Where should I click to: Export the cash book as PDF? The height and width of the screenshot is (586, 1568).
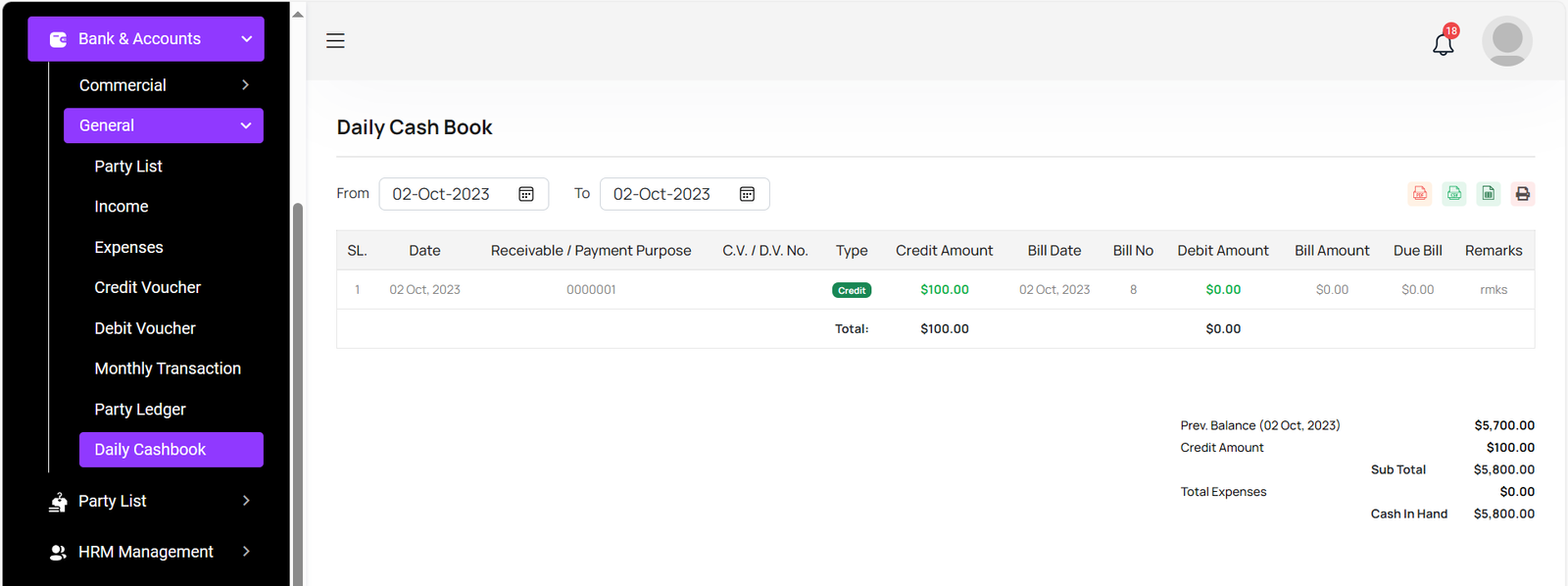[x=1419, y=194]
